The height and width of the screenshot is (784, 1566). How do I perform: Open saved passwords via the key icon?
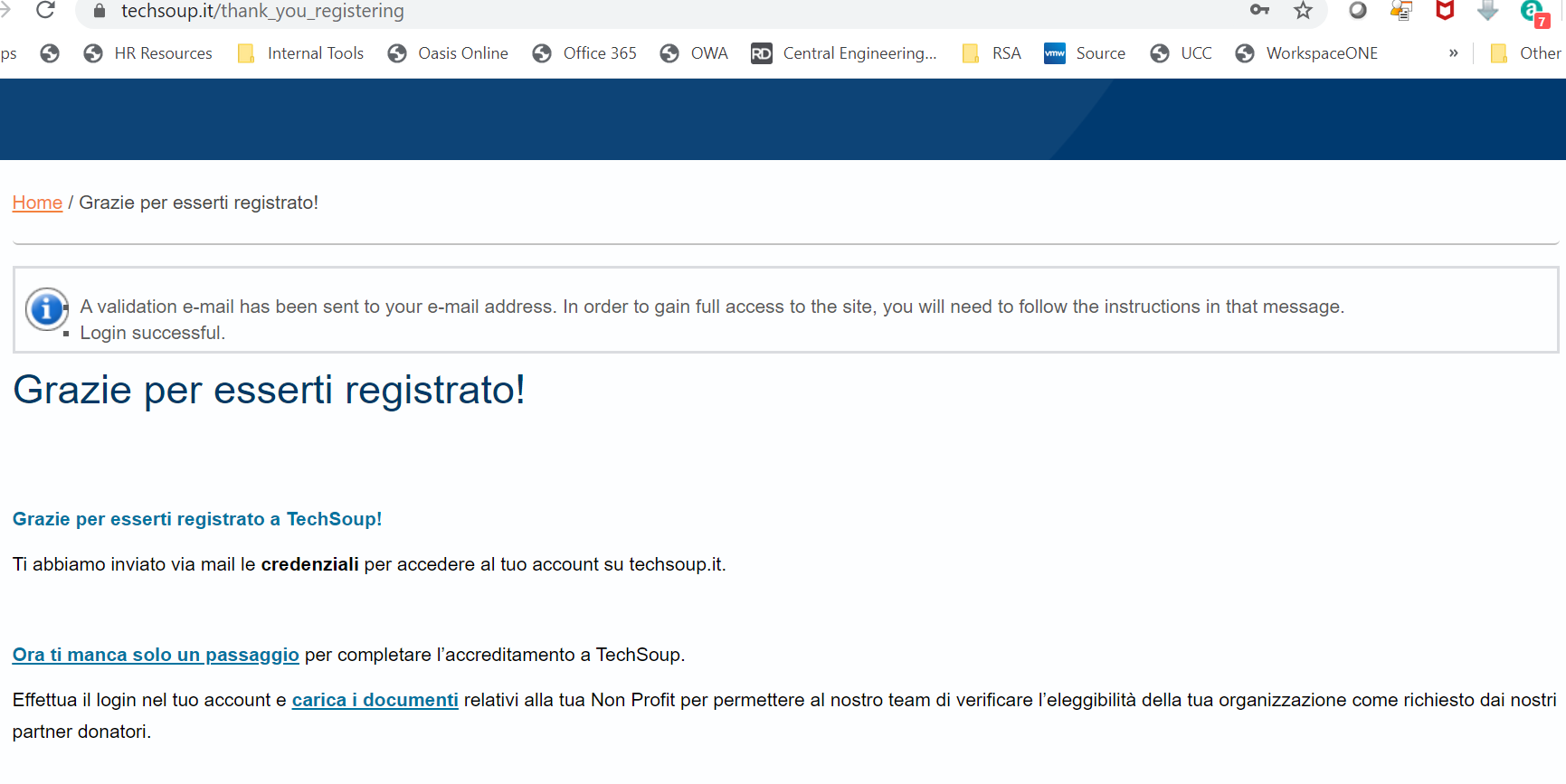[x=1259, y=10]
